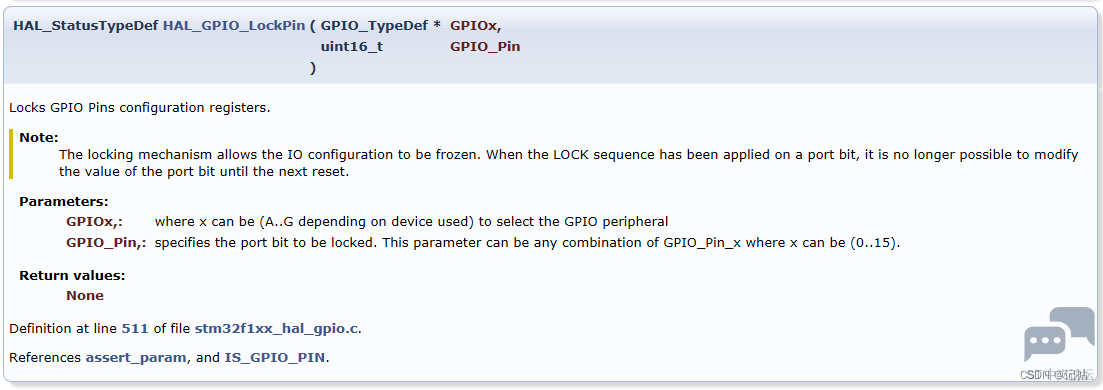Open the HAL_StatusTypeDef return type link
1103x390 pixels.
tap(85, 25)
